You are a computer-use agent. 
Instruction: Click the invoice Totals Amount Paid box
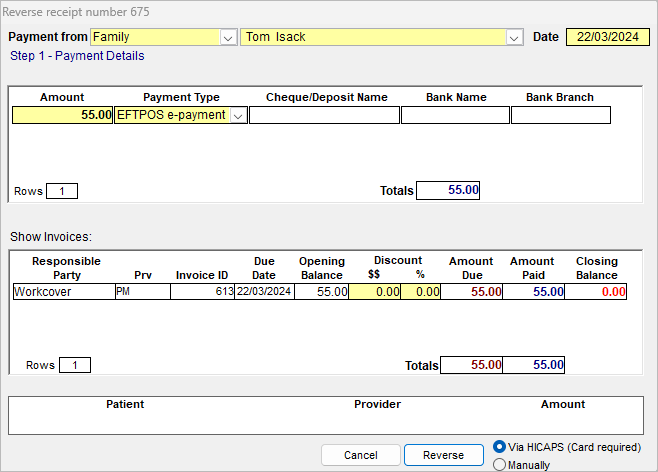533,365
